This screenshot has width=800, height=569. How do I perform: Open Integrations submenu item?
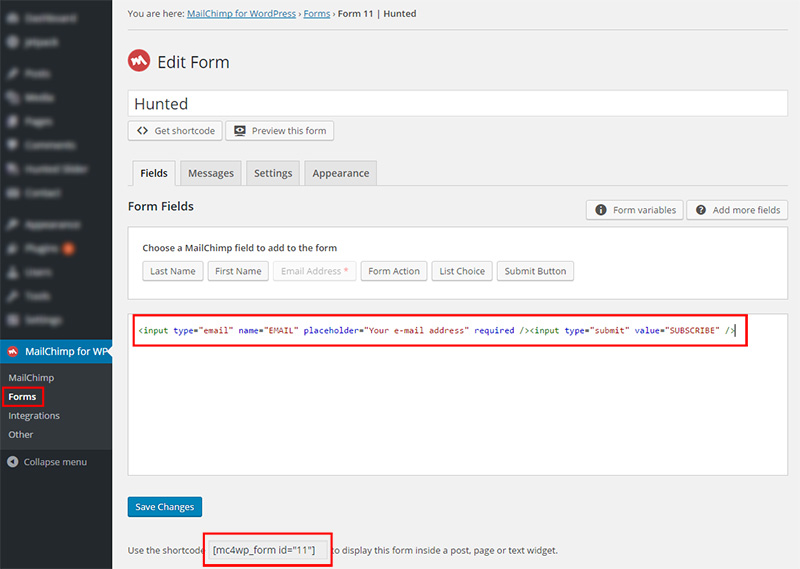click(34, 415)
